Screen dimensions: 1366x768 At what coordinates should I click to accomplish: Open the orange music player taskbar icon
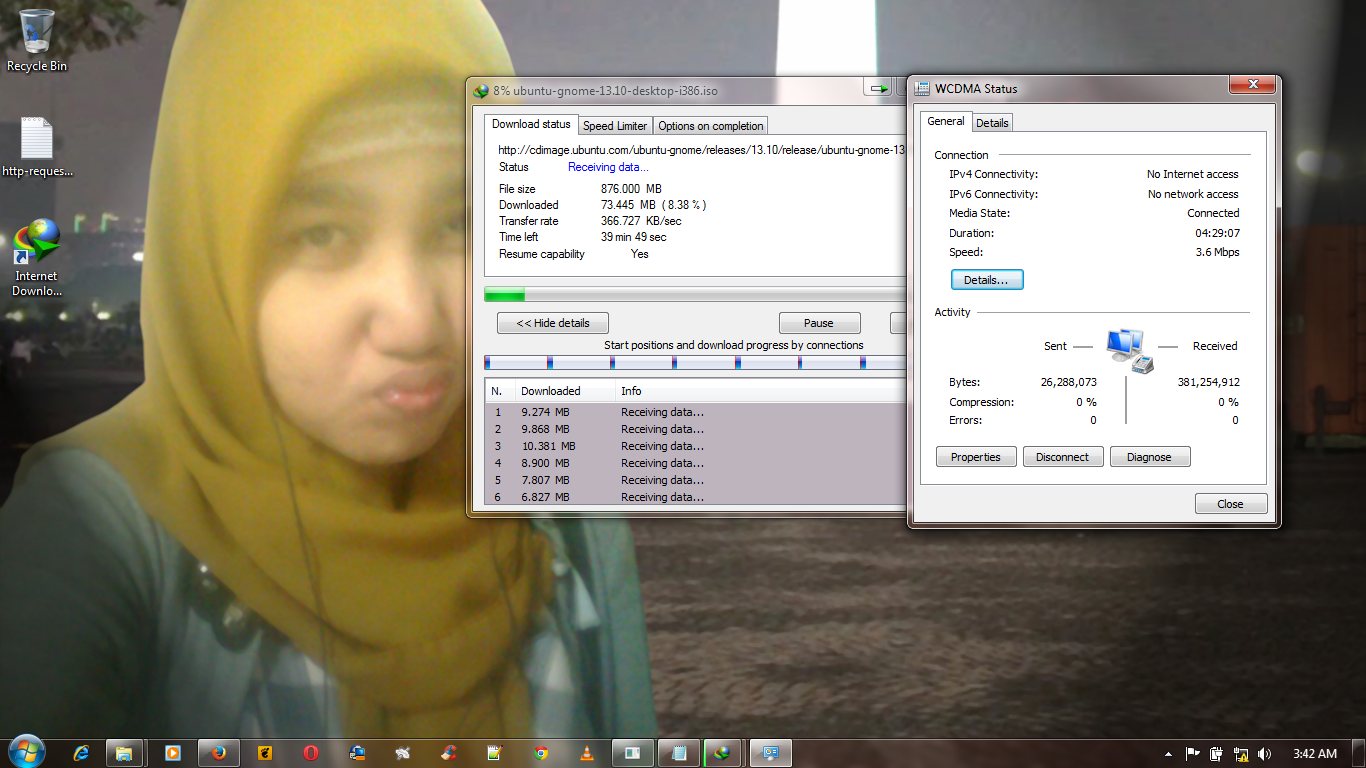coord(265,753)
